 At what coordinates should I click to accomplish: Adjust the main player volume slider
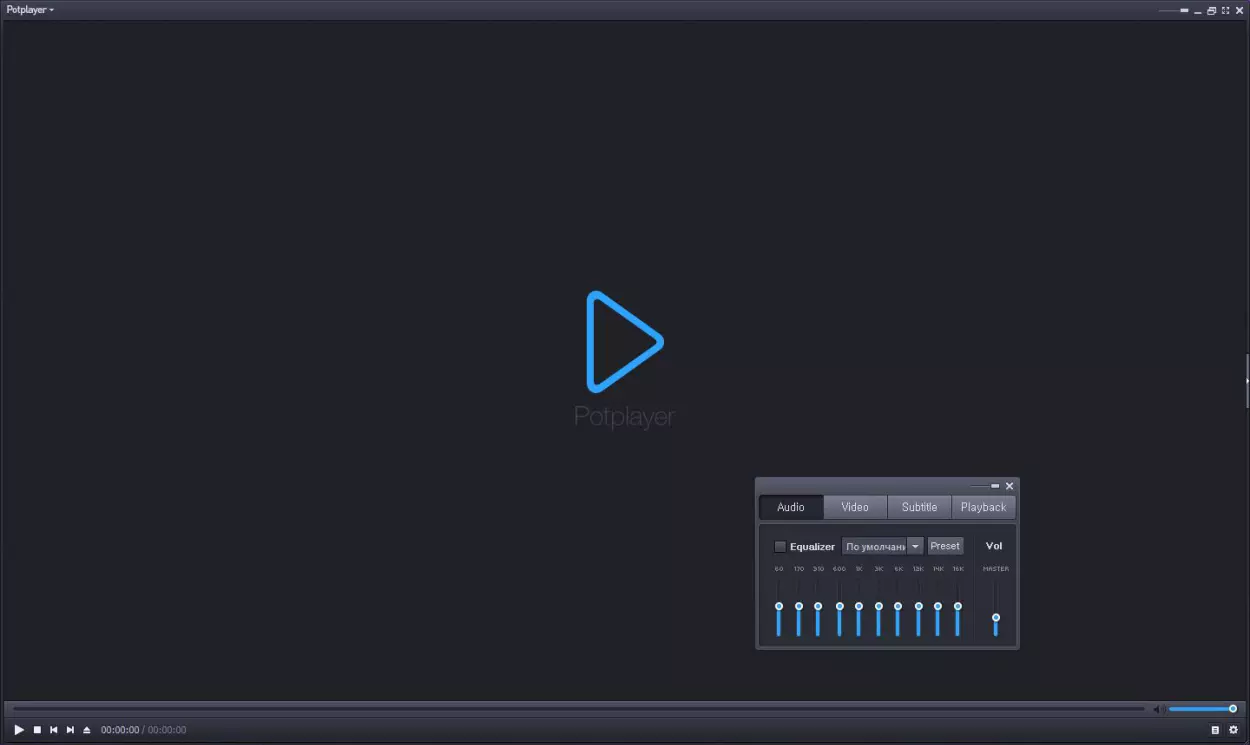click(x=1203, y=709)
